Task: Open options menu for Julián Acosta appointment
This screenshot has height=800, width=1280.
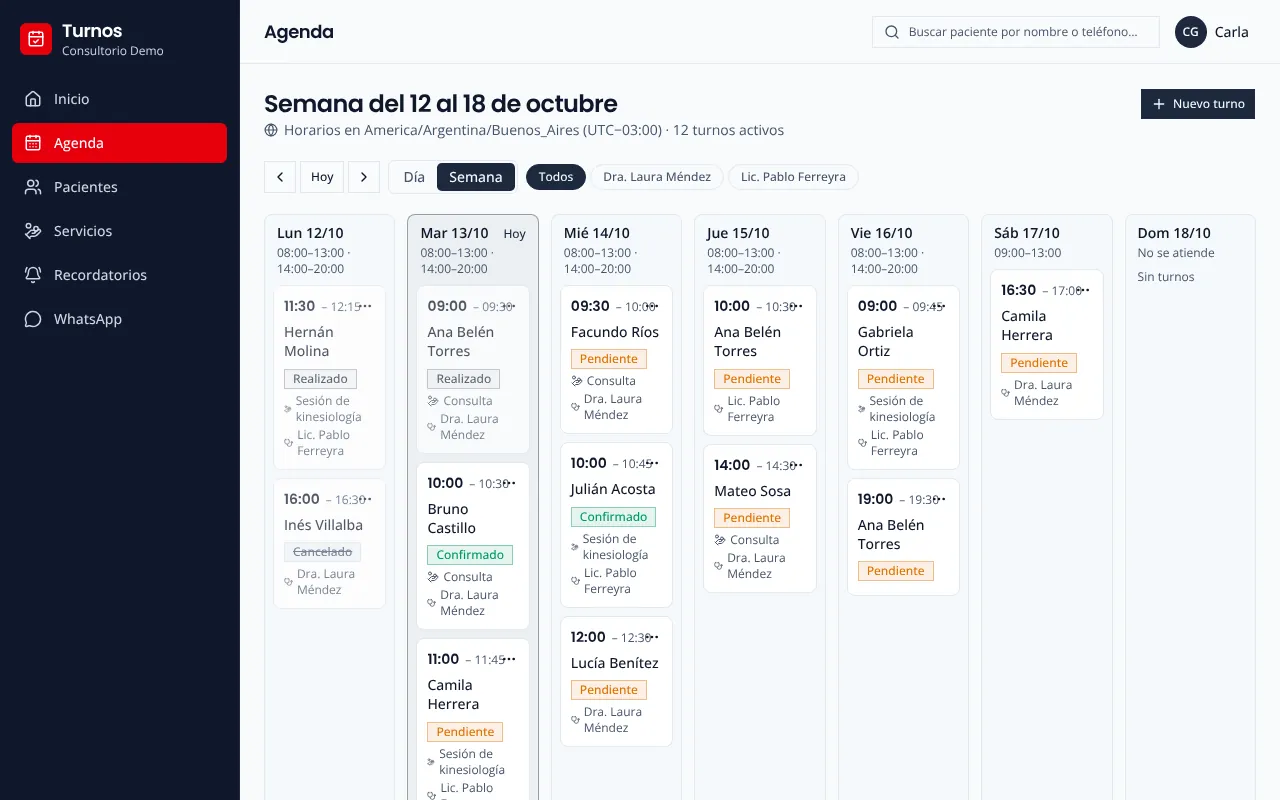Action: [653, 463]
